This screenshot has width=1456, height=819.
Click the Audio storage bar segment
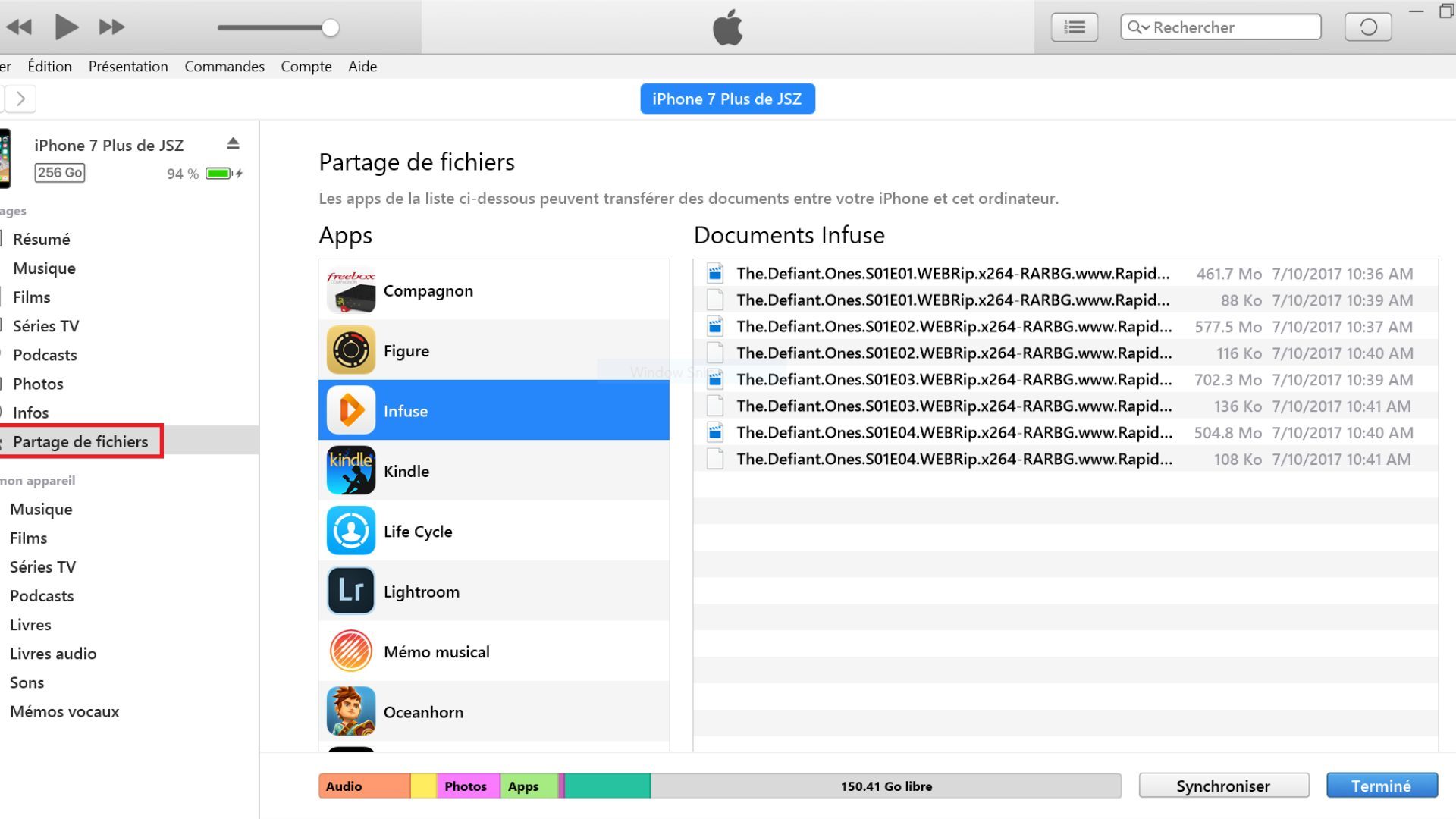pos(364,786)
